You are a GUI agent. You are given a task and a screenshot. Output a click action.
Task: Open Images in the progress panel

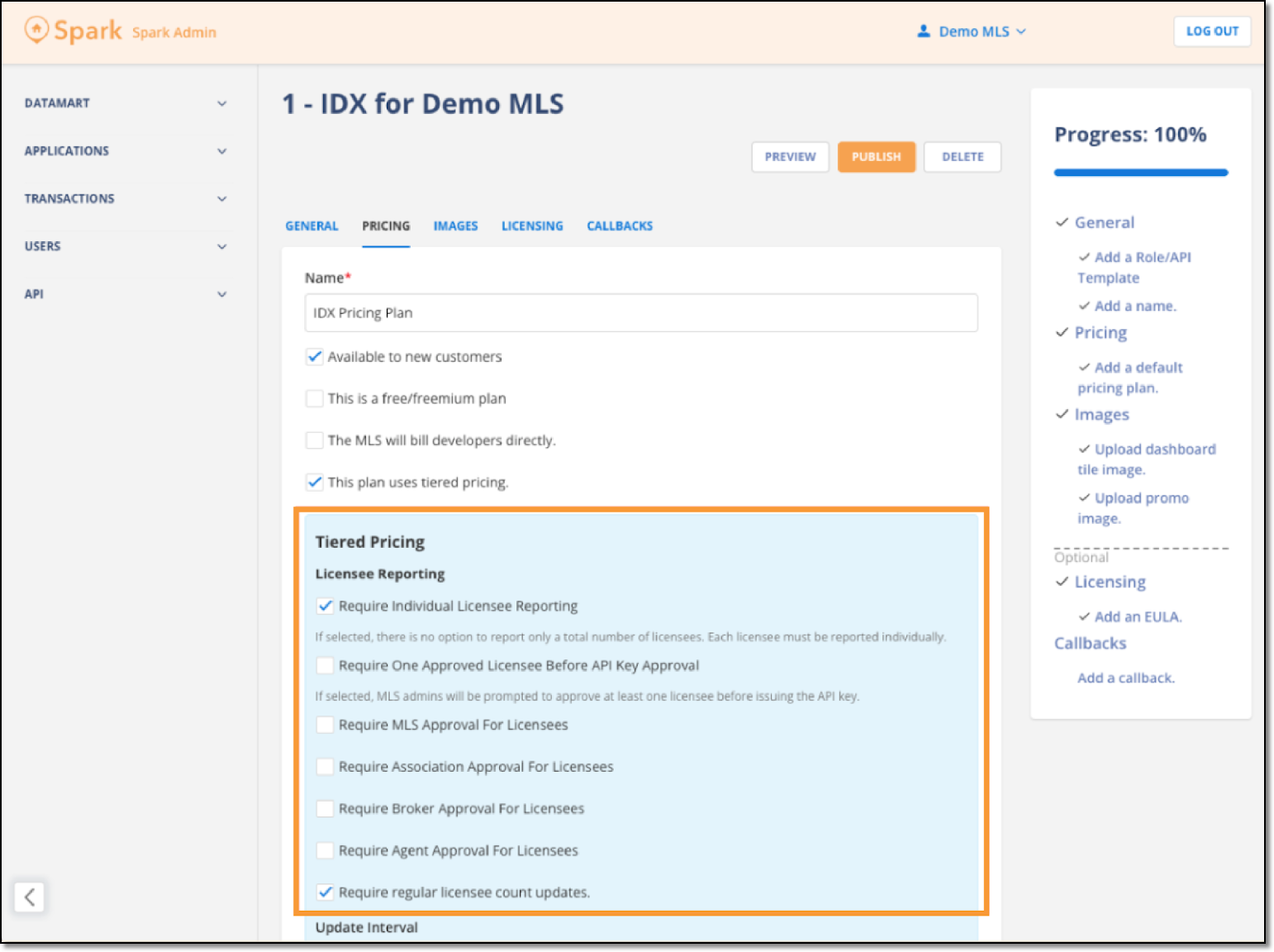pyautogui.click(x=1101, y=415)
